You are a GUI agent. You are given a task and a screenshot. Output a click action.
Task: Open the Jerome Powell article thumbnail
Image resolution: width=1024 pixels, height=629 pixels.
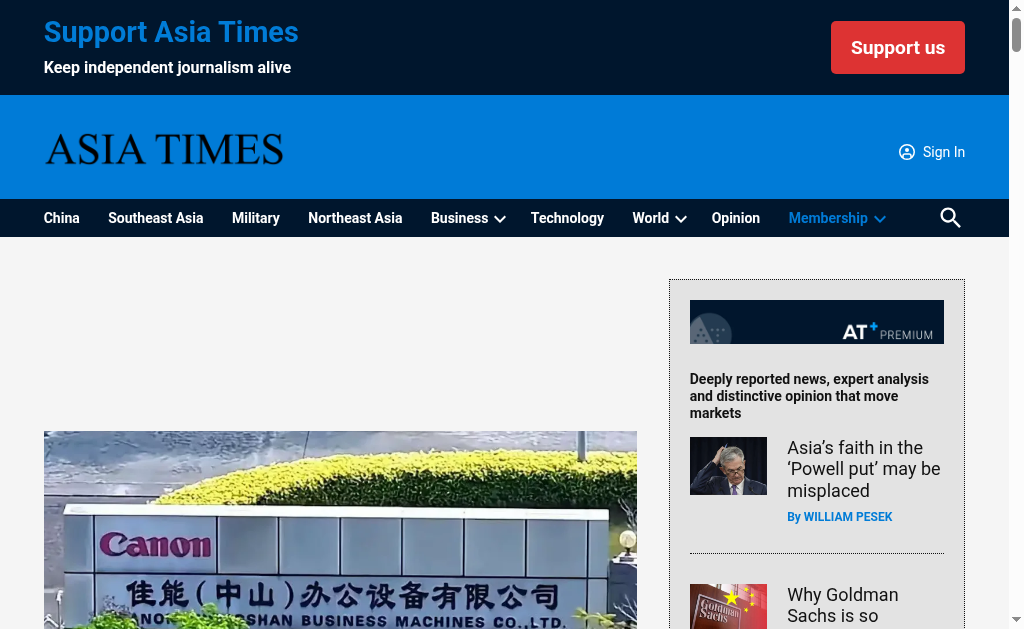[x=728, y=466]
